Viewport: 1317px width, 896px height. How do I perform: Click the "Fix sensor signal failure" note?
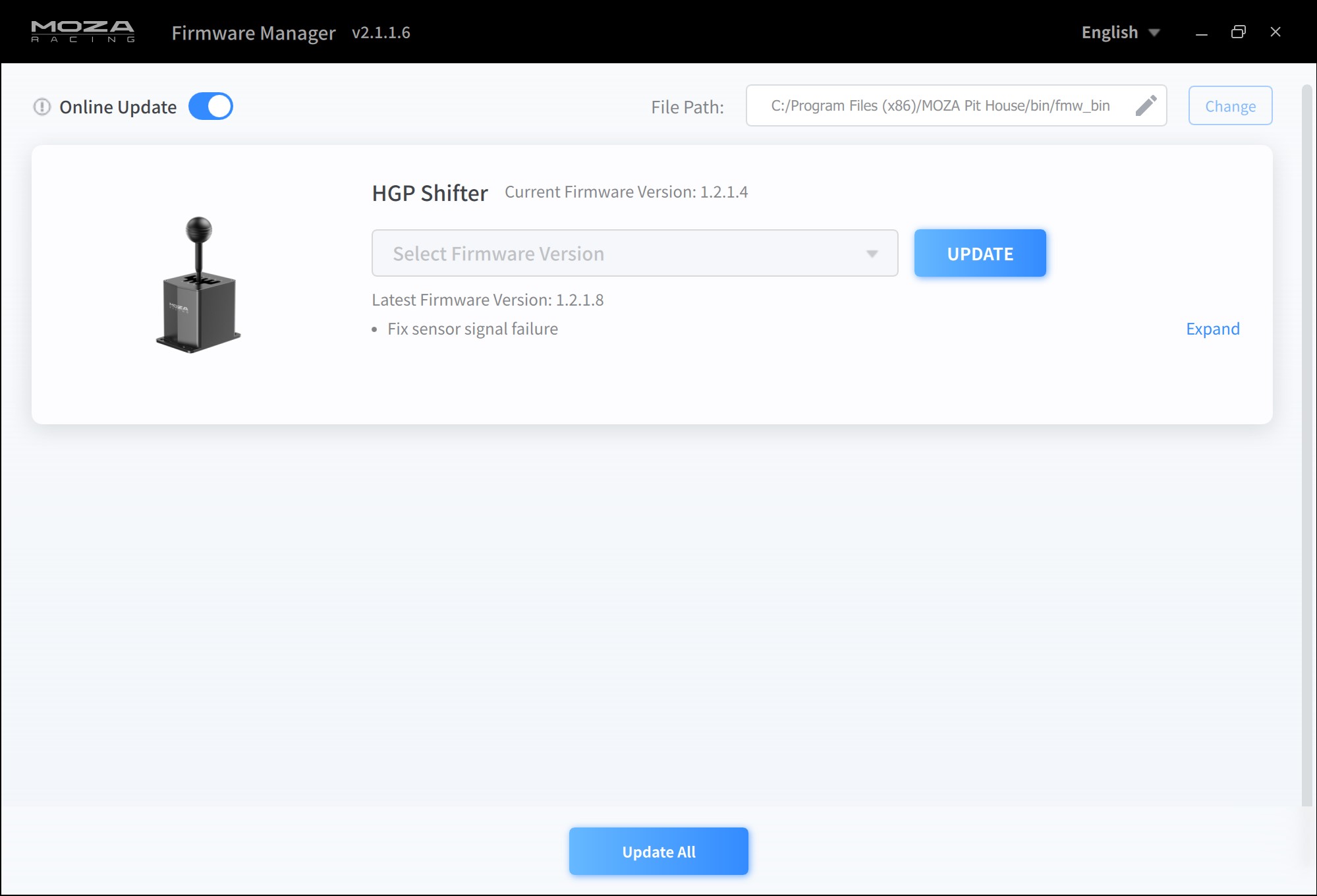click(x=472, y=329)
